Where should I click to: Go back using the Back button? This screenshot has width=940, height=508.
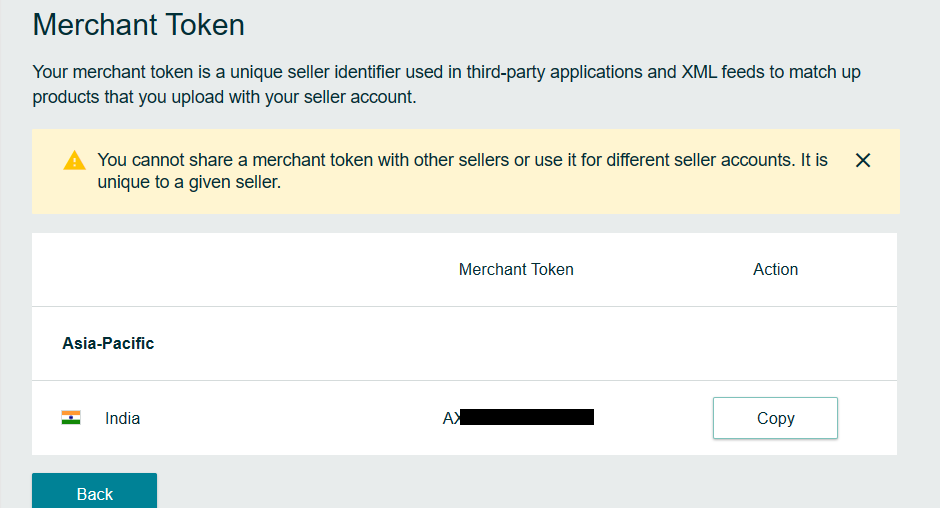click(95, 492)
